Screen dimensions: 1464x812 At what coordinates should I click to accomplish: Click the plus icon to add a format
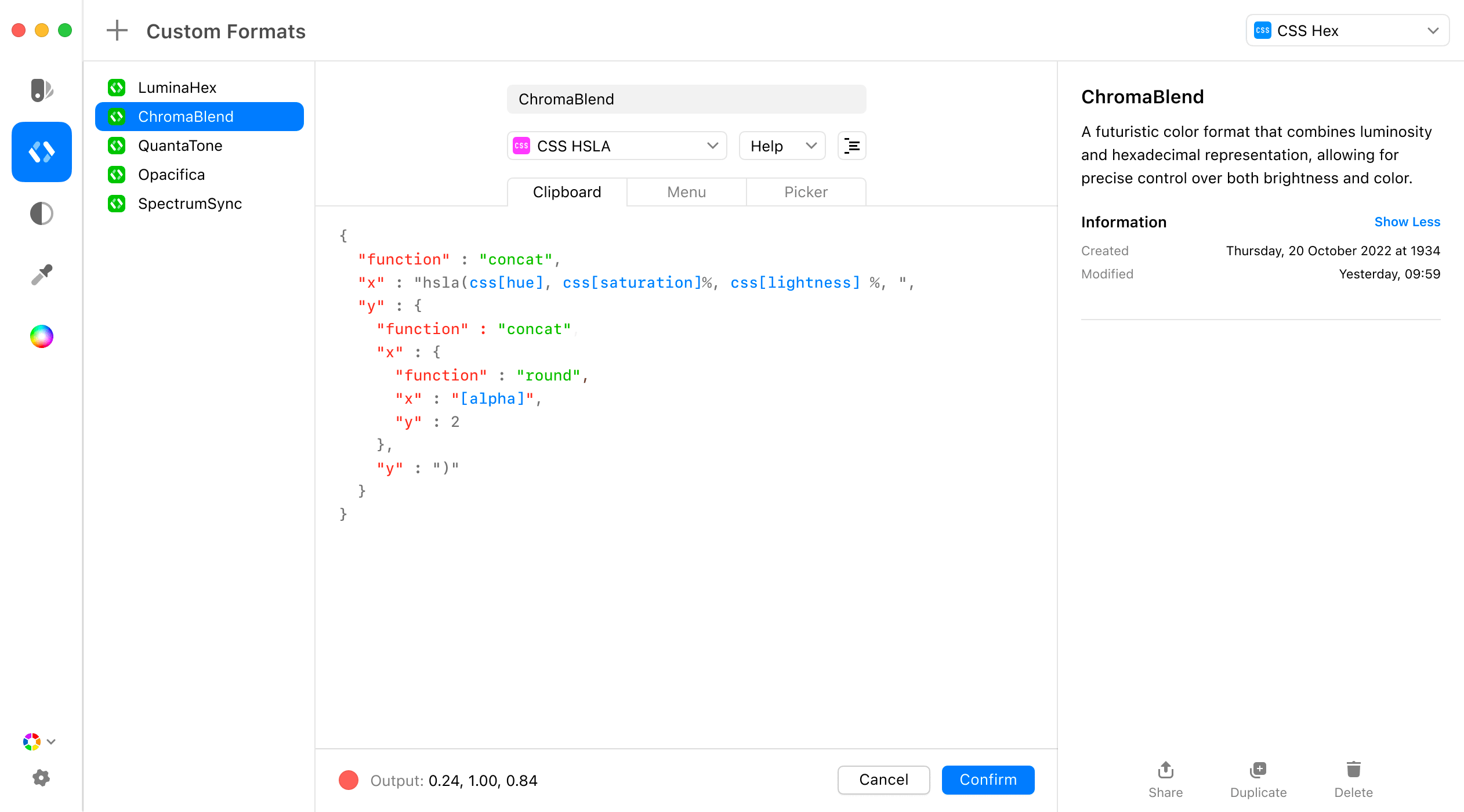pyautogui.click(x=117, y=31)
